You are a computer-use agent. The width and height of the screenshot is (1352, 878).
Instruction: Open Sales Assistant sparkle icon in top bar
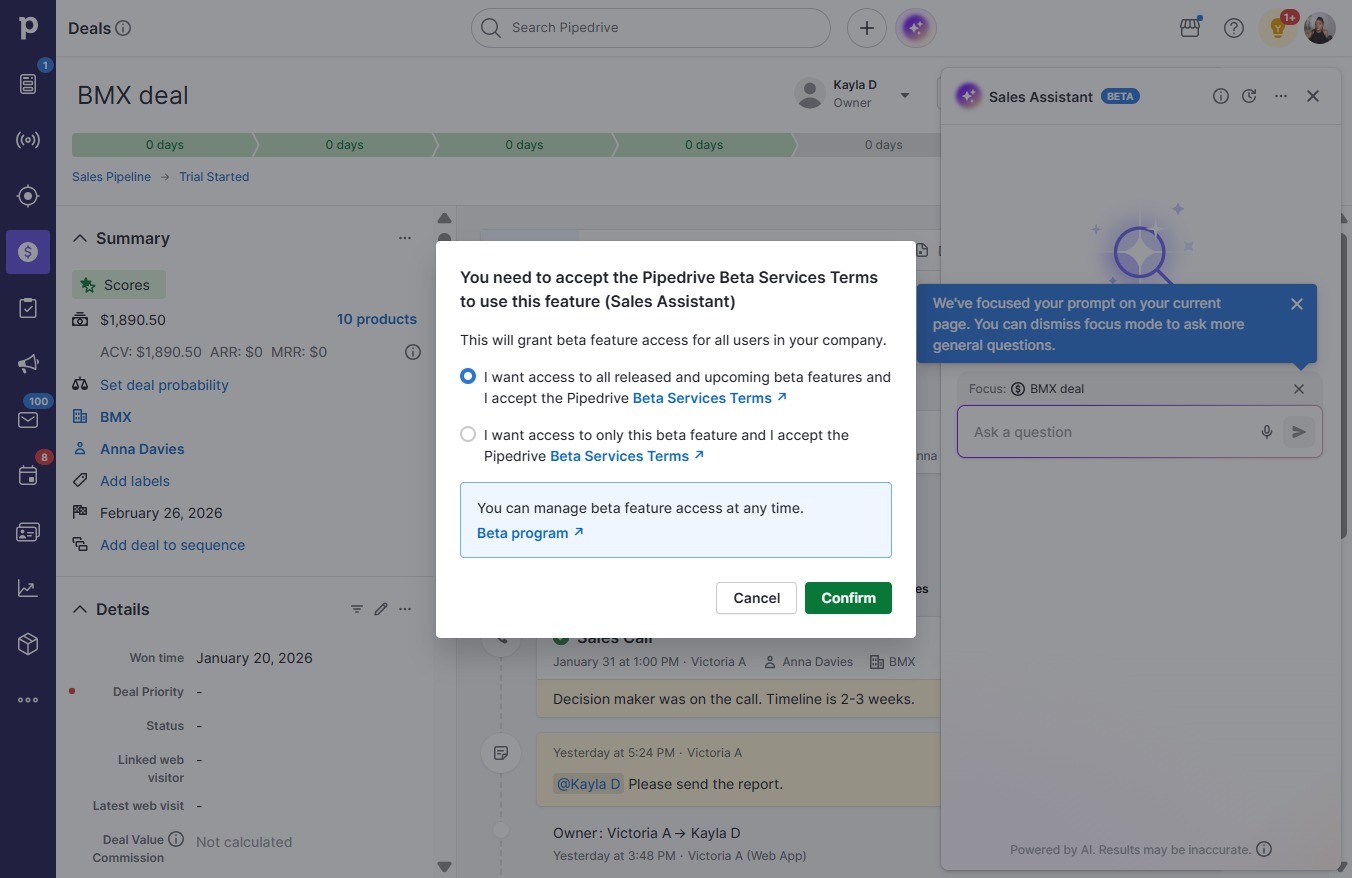pos(915,28)
